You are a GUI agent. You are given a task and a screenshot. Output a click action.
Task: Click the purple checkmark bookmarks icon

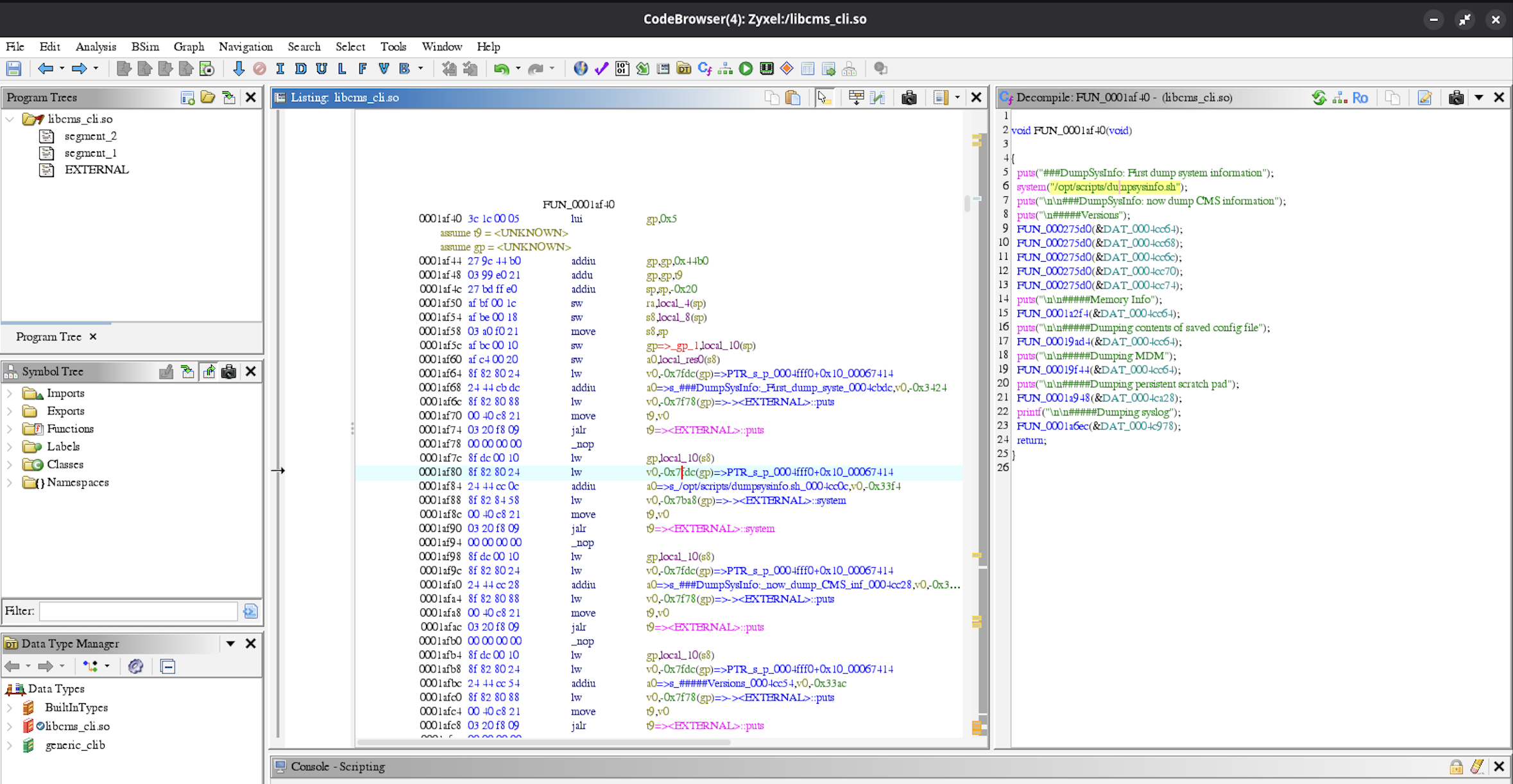[x=601, y=69]
